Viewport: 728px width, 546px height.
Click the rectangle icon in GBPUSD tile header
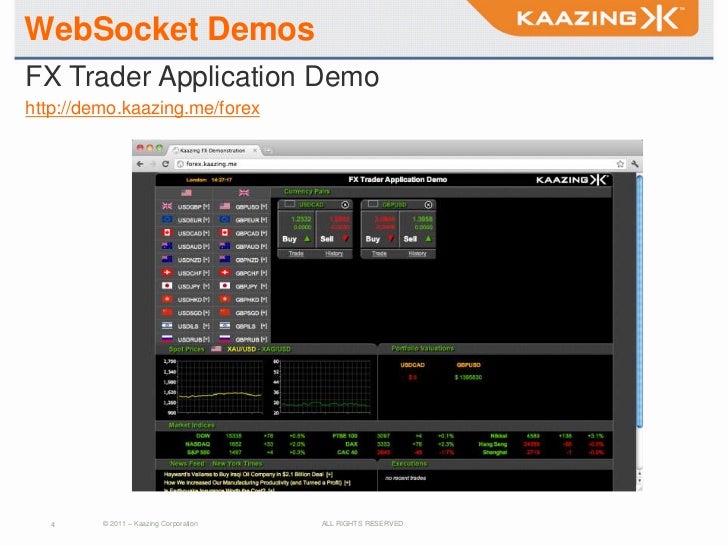[373, 204]
